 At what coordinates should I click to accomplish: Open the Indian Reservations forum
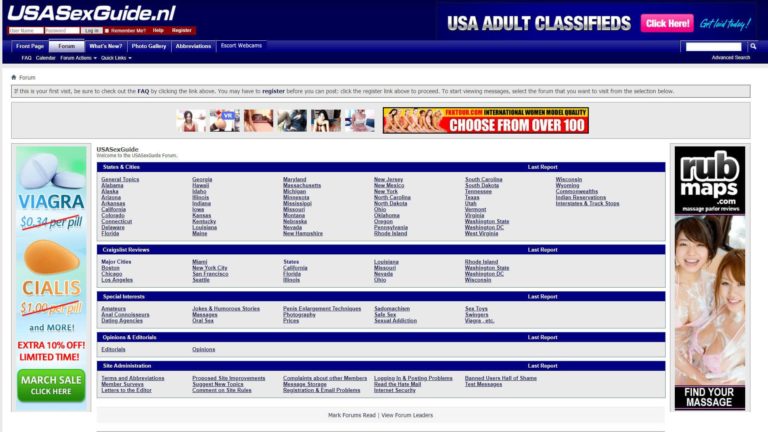pyautogui.click(x=581, y=197)
